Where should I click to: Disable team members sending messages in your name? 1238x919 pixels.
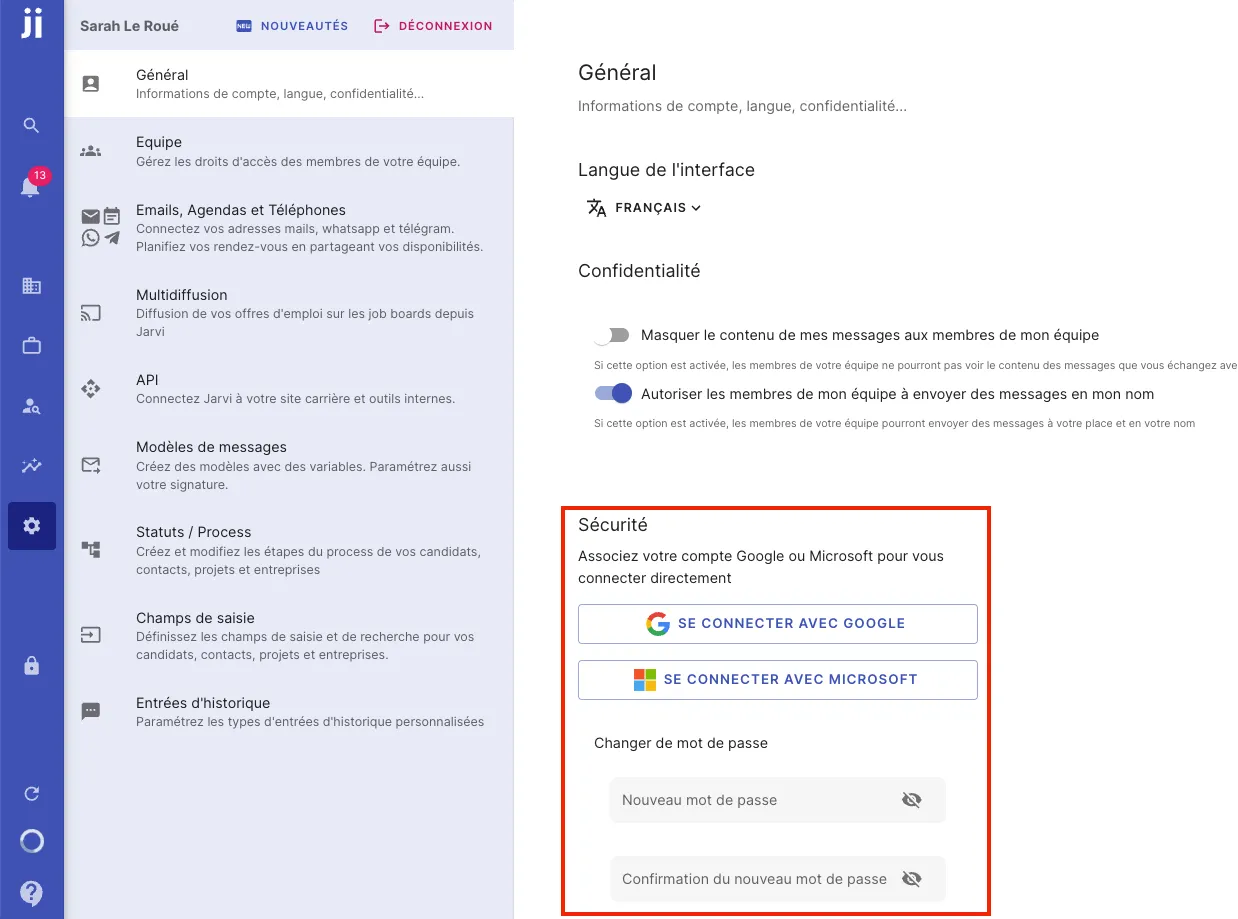click(612, 393)
